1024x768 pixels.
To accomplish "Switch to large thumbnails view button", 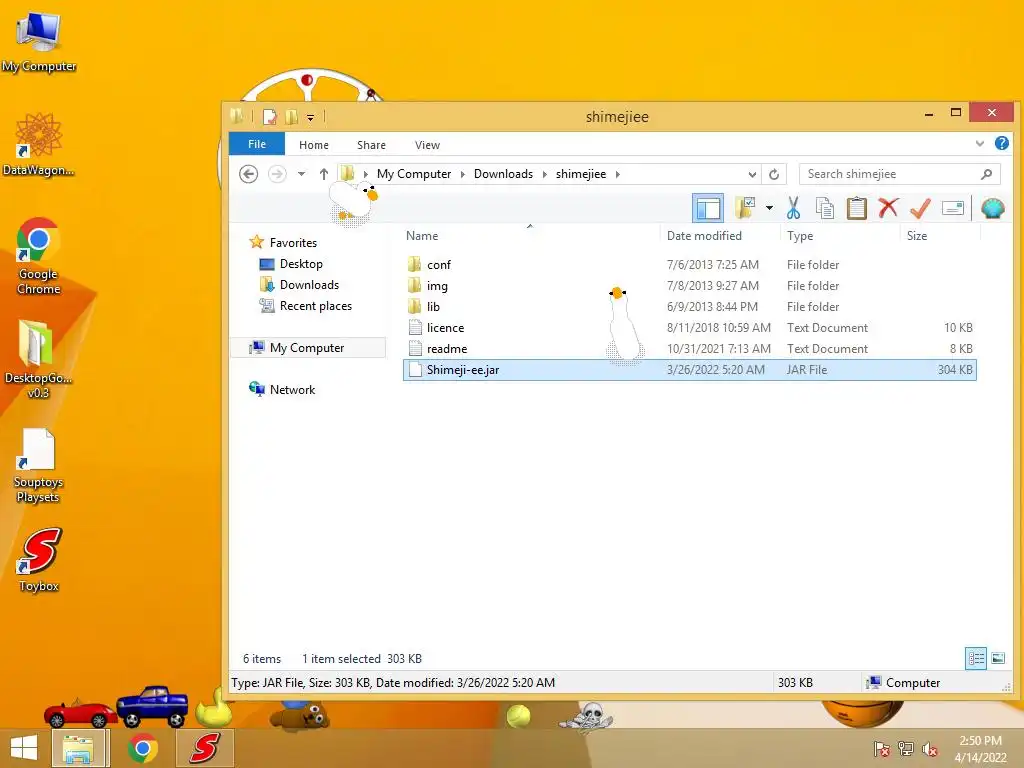I will pos(998,658).
